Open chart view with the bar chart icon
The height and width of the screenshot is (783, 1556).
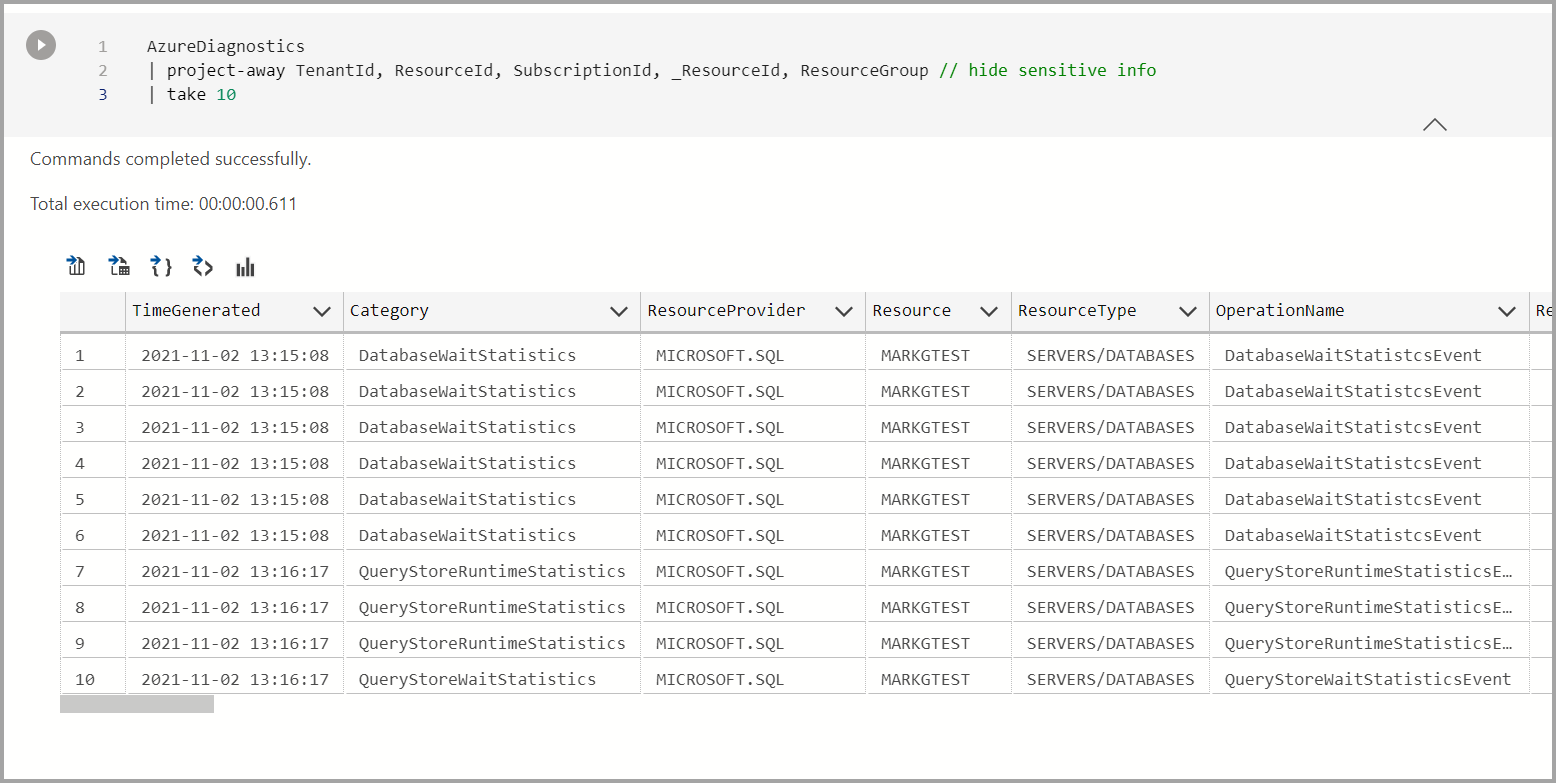pyautogui.click(x=245, y=266)
